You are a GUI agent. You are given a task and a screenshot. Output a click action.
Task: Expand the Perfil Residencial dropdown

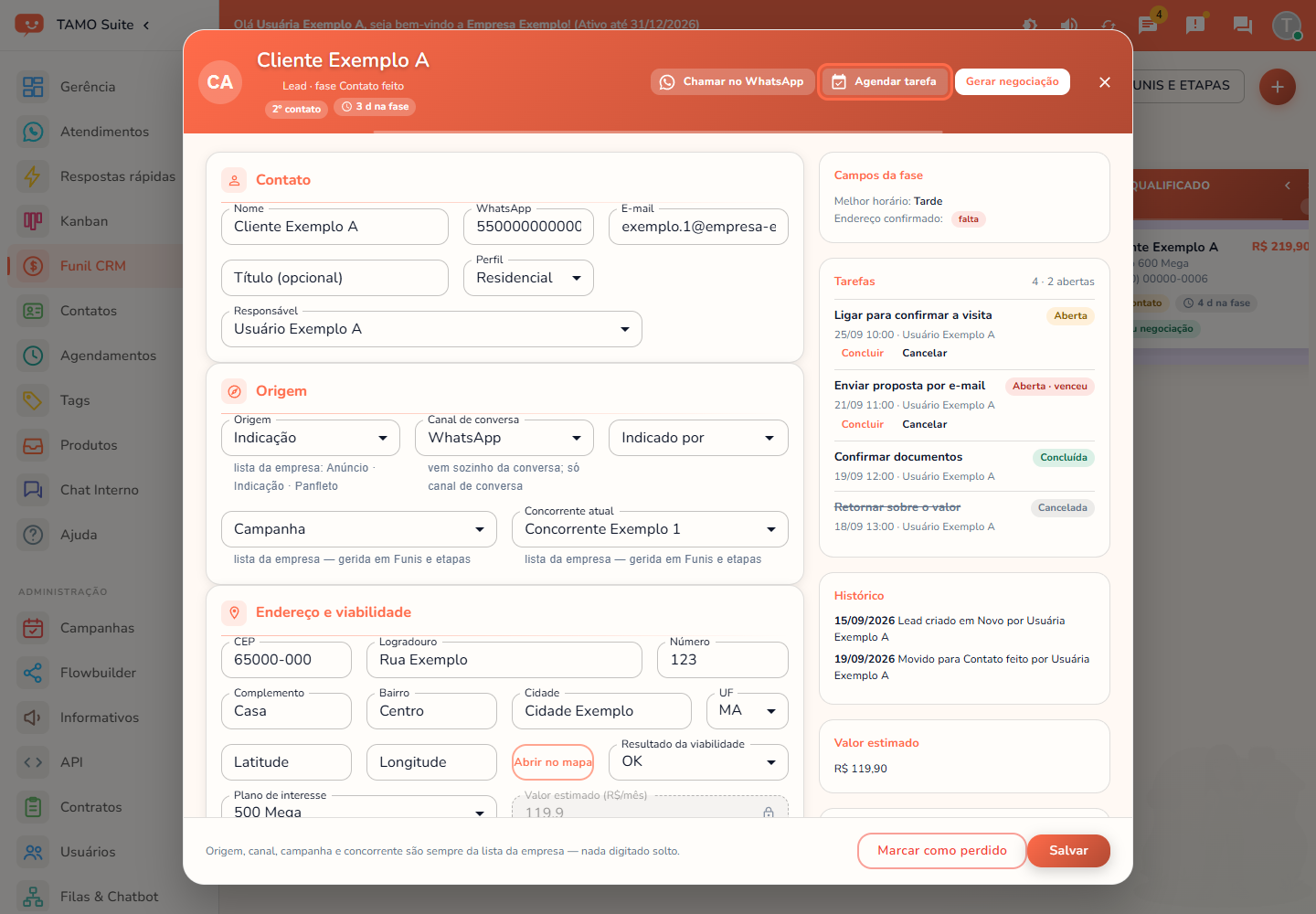click(x=528, y=278)
